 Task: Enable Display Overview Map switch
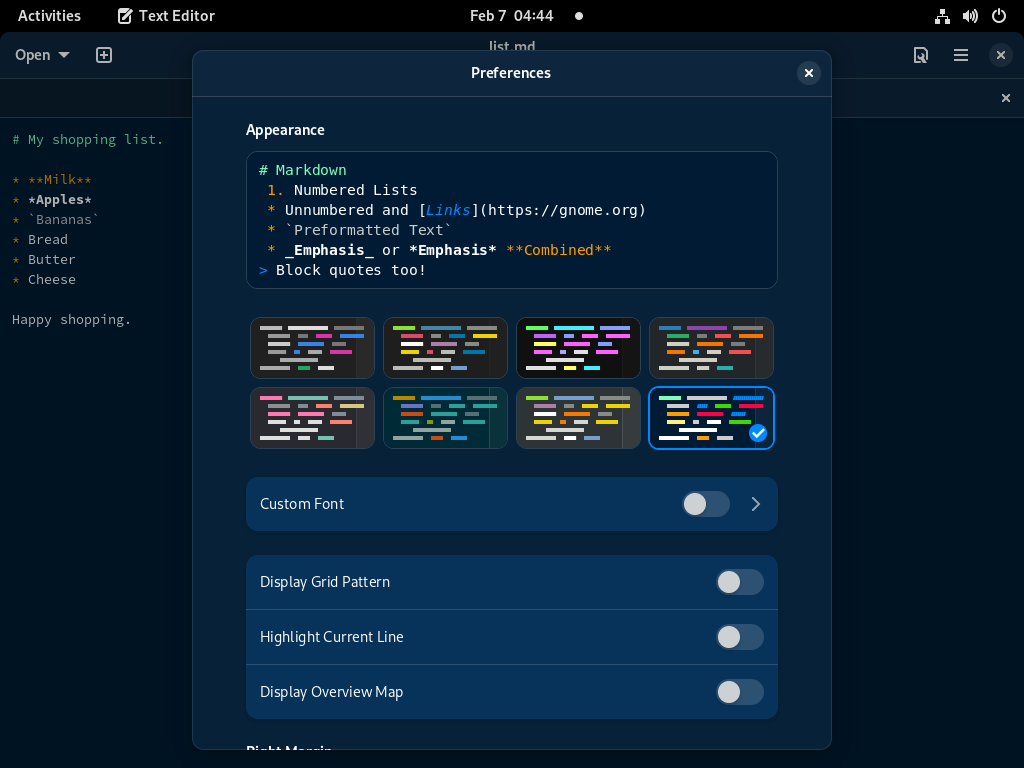pos(740,692)
